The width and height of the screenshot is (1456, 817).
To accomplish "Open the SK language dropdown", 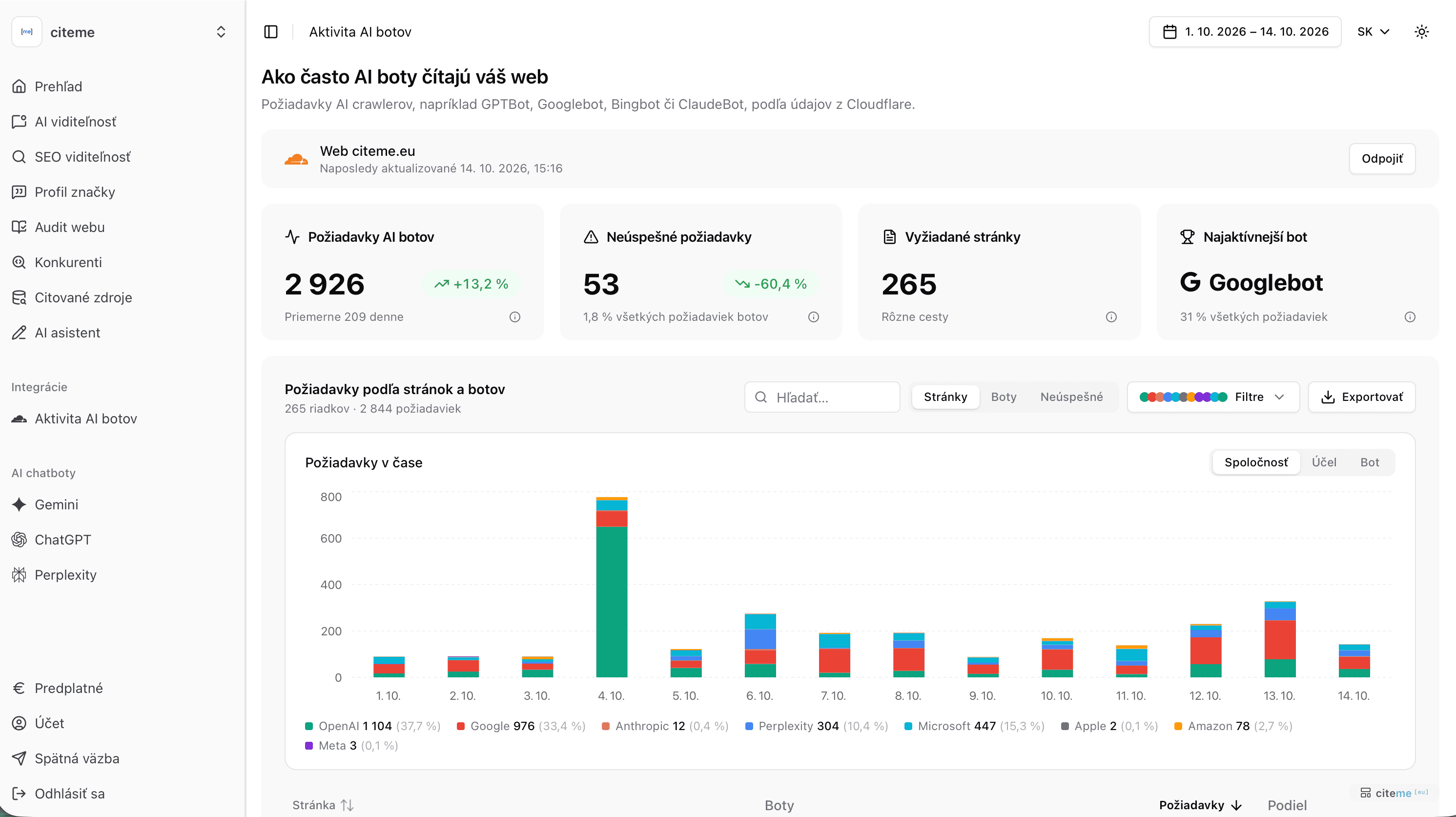I will pyautogui.click(x=1373, y=32).
